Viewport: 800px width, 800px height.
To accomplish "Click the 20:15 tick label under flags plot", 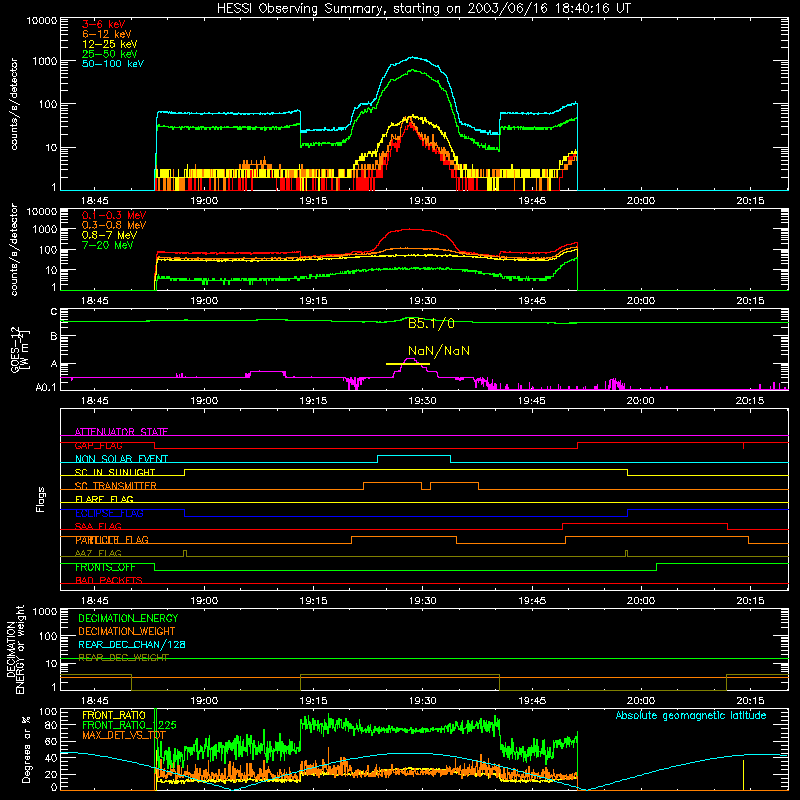I will click(x=750, y=601).
